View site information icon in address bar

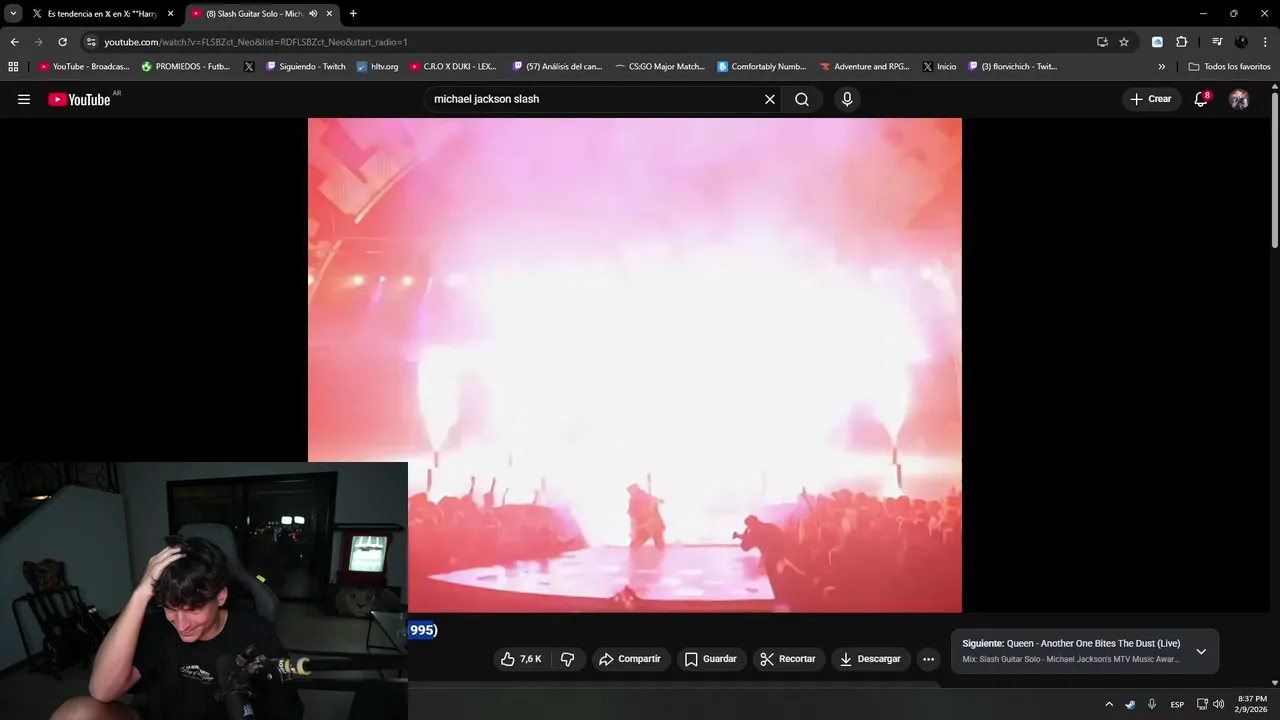91,42
